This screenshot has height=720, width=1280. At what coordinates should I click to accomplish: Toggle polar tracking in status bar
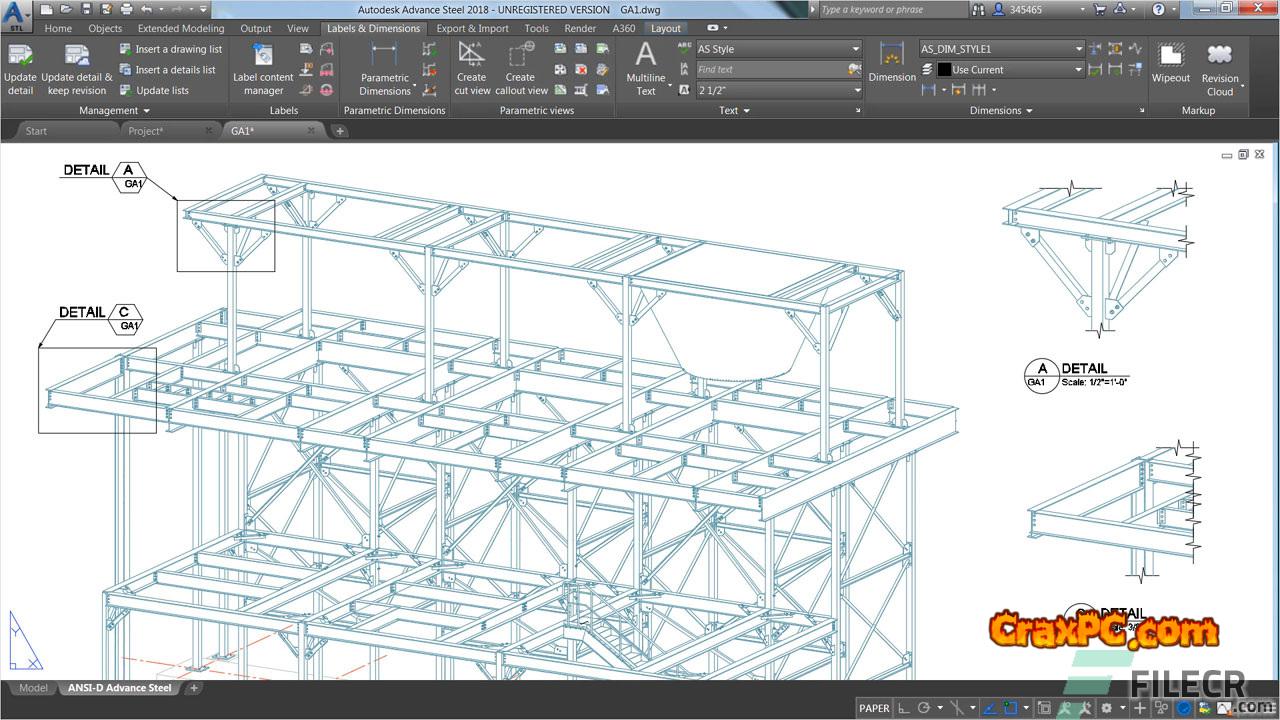(924, 708)
